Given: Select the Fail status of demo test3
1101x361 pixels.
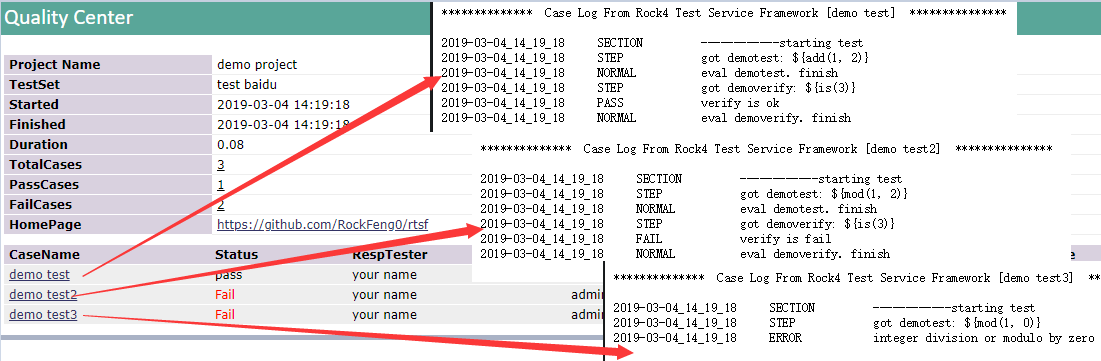Looking at the screenshot, I should pyautogui.click(x=225, y=315).
